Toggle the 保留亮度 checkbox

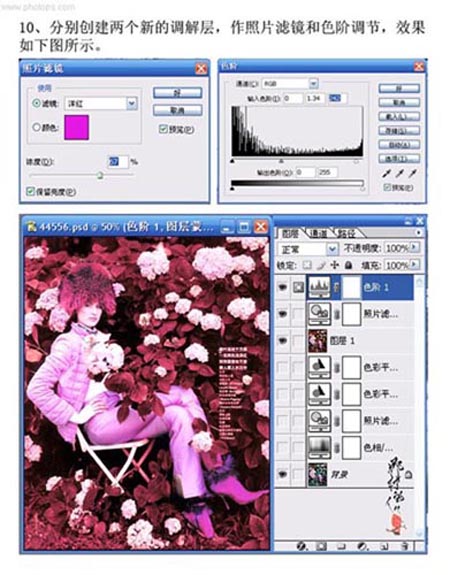30,191
